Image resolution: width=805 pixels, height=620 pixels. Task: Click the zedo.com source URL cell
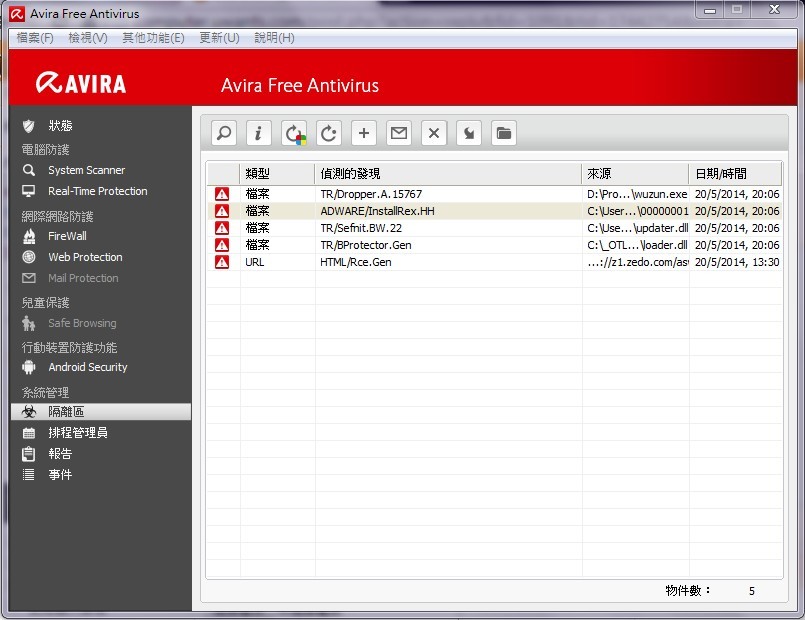coord(637,262)
